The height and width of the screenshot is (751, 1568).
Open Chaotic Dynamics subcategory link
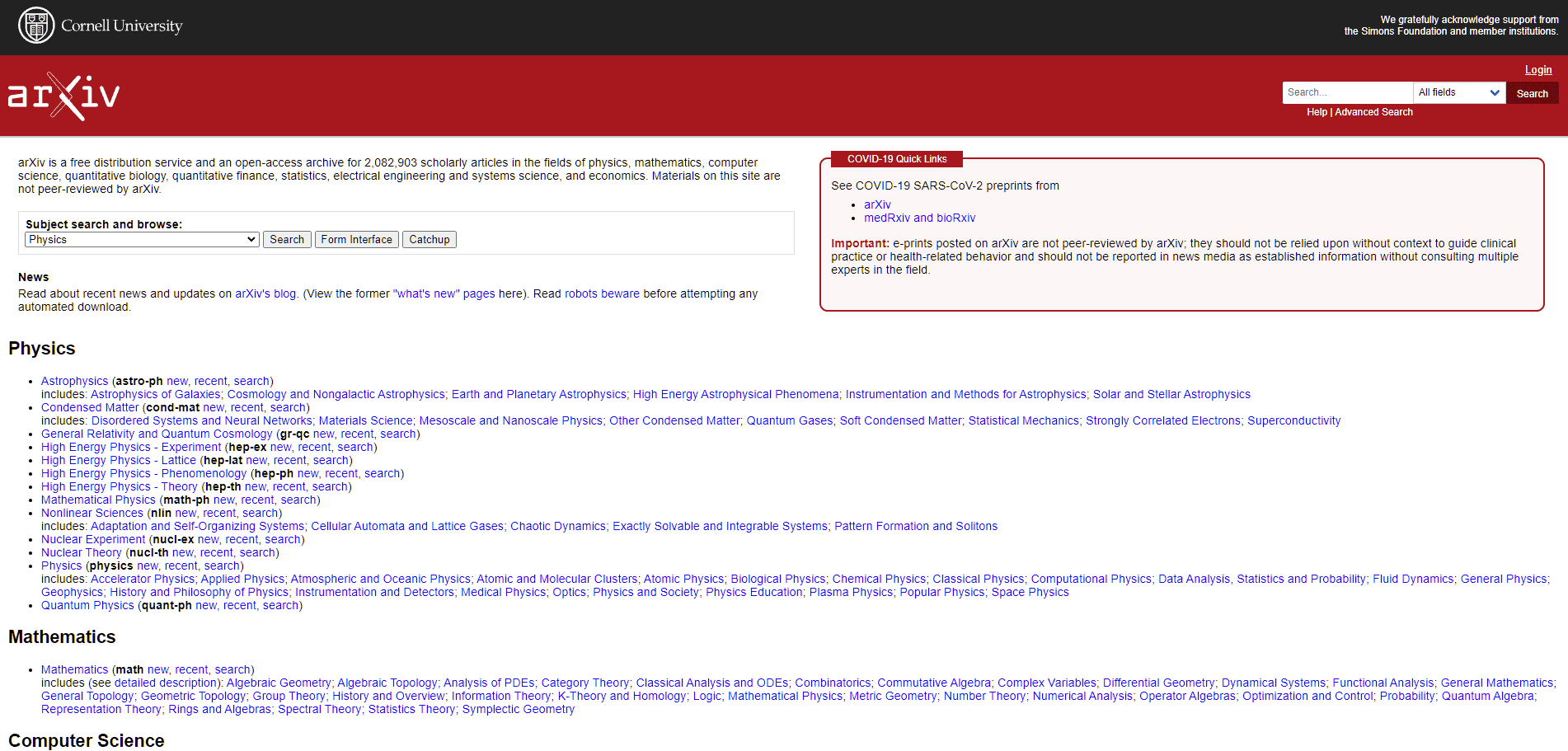coord(558,526)
